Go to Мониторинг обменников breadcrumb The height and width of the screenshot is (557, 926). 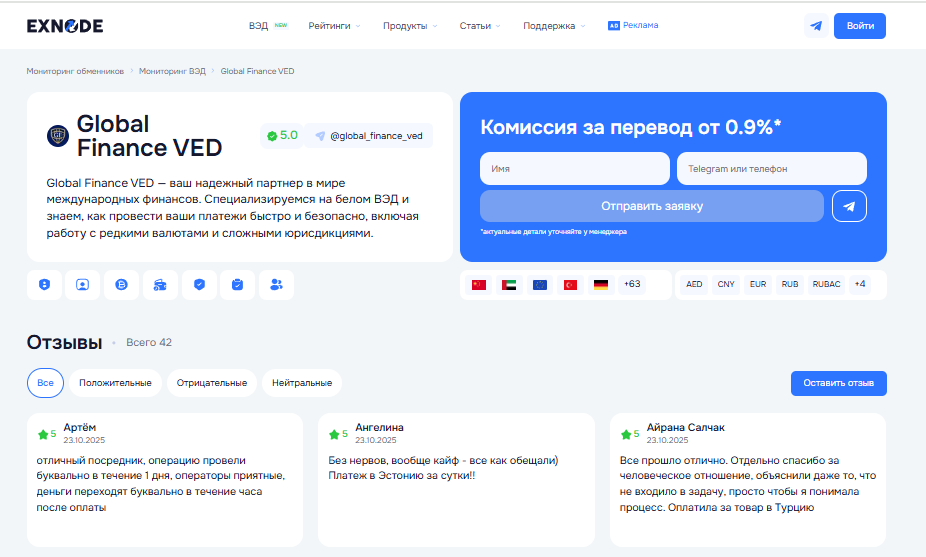(x=75, y=71)
